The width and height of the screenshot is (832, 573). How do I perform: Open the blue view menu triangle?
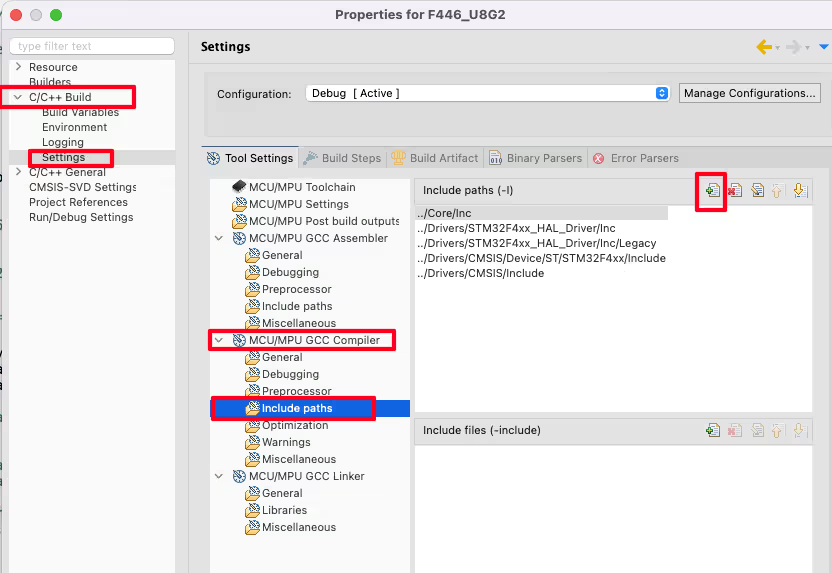pos(824,47)
